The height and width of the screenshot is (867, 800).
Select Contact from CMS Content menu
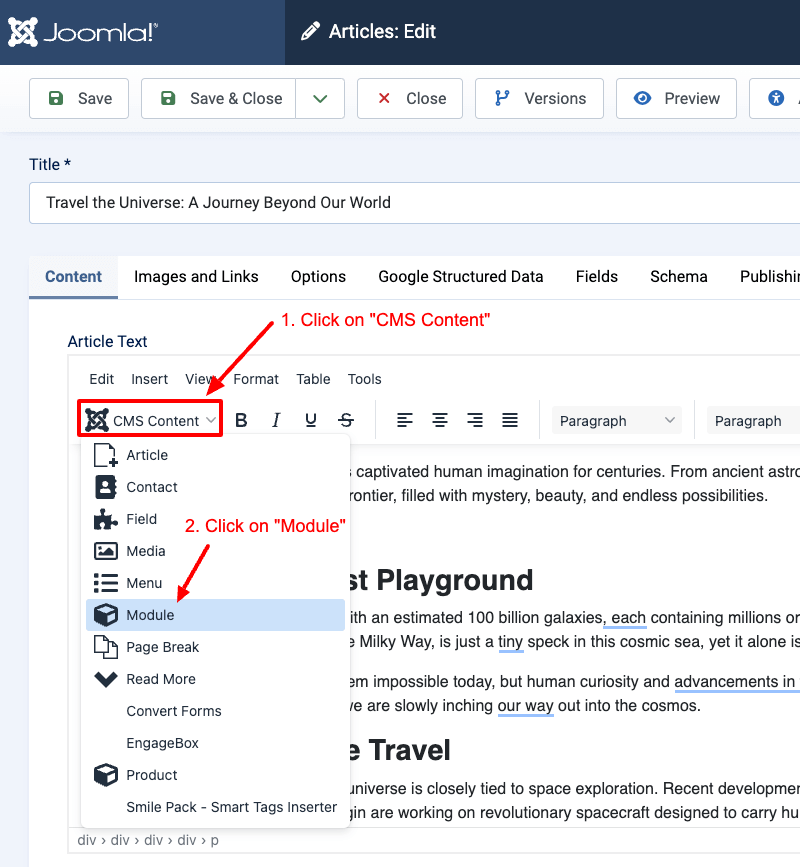coord(216,487)
